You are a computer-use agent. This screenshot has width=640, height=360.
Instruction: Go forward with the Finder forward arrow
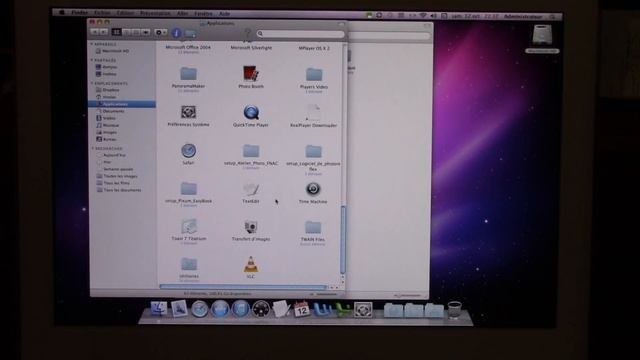(104, 32)
